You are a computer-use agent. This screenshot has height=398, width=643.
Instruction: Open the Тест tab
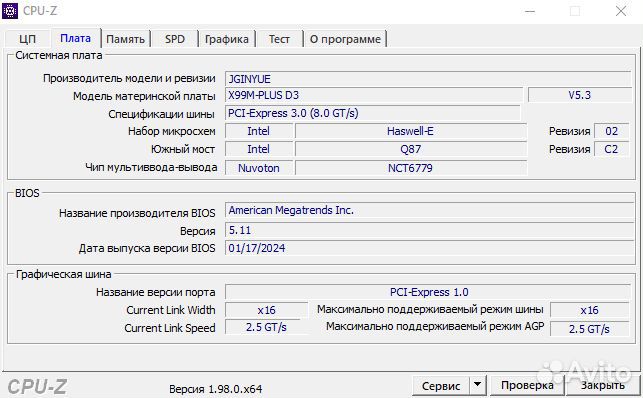[279, 39]
